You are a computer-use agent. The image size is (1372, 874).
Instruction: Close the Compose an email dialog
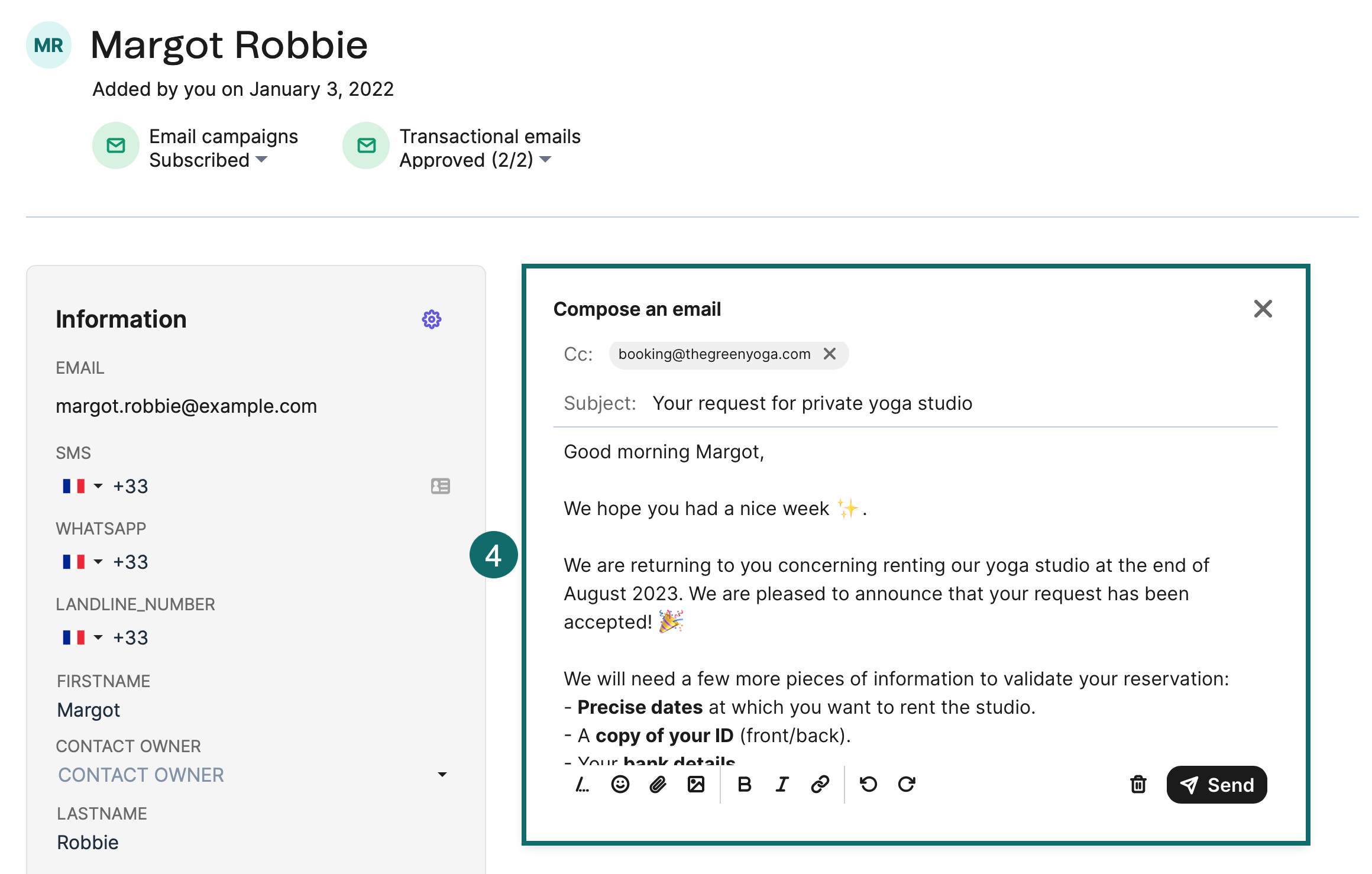tap(1263, 308)
